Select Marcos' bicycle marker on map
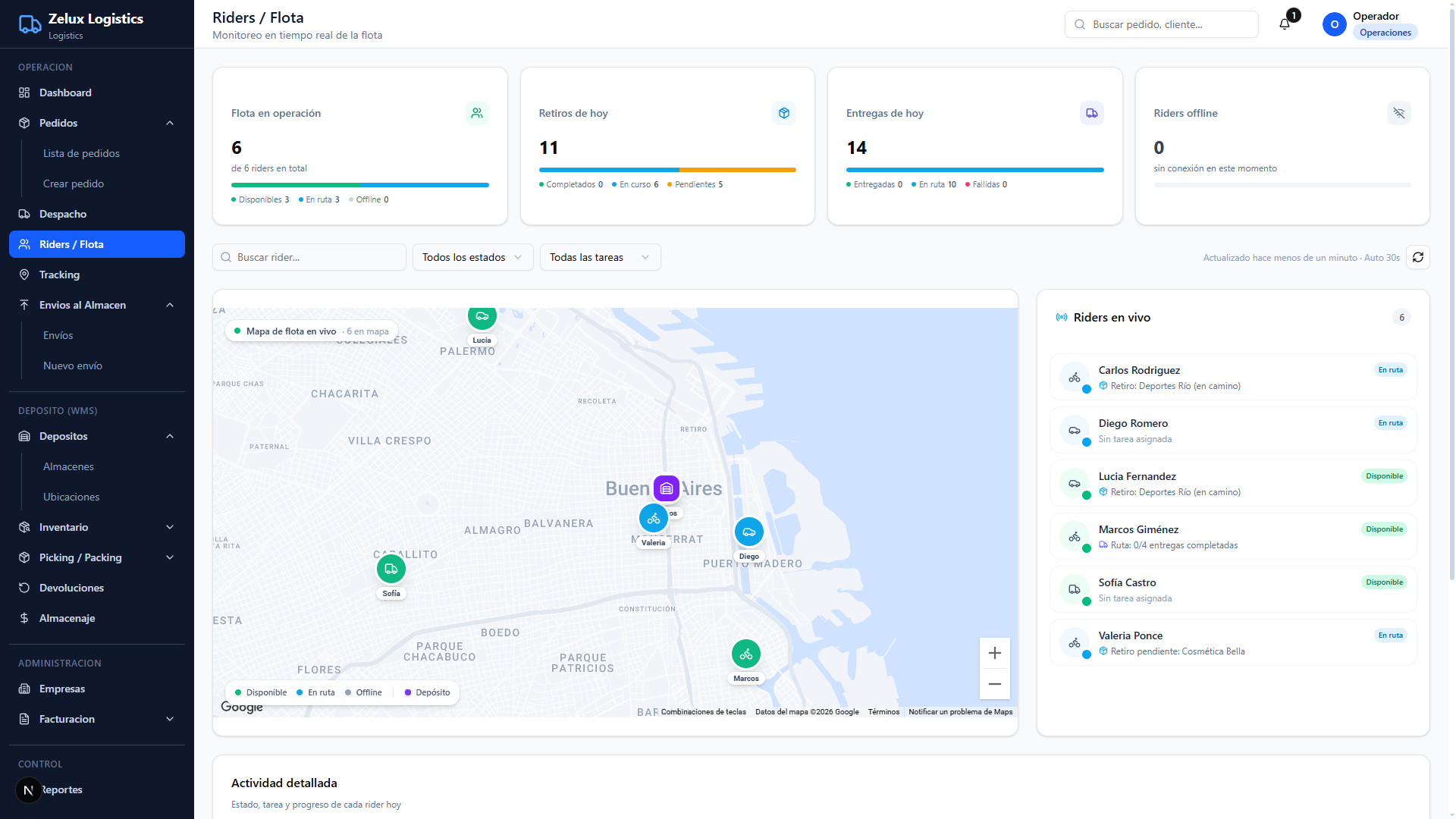The height and width of the screenshot is (819, 1456). tap(746, 654)
